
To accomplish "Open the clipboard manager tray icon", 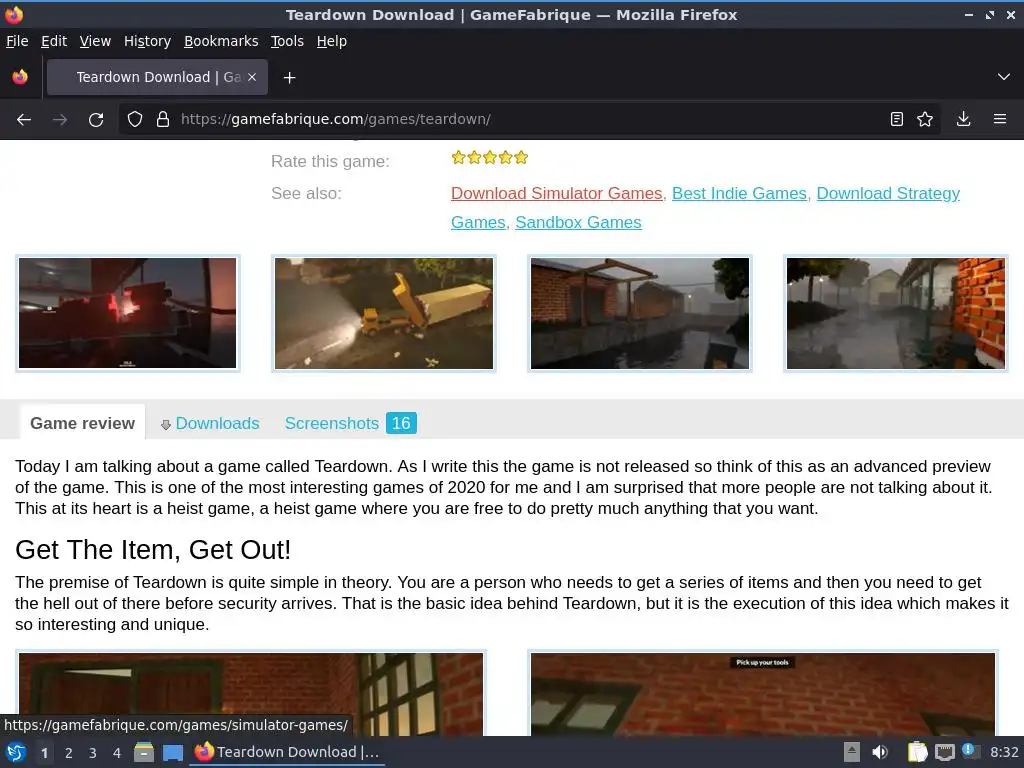I will [x=917, y=752].
